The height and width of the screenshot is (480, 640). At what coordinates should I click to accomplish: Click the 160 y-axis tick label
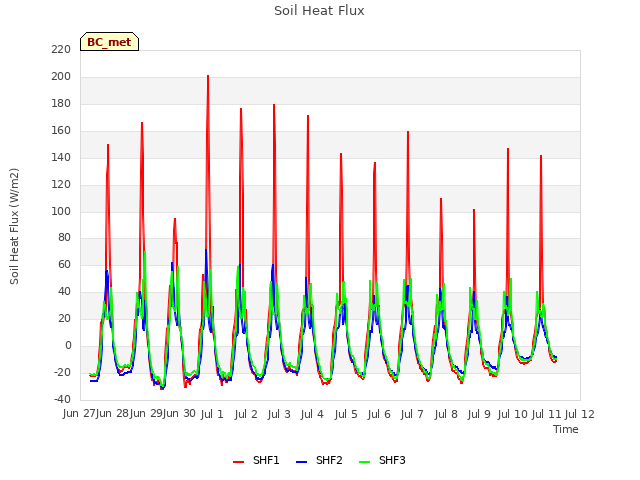pos(61,131)
